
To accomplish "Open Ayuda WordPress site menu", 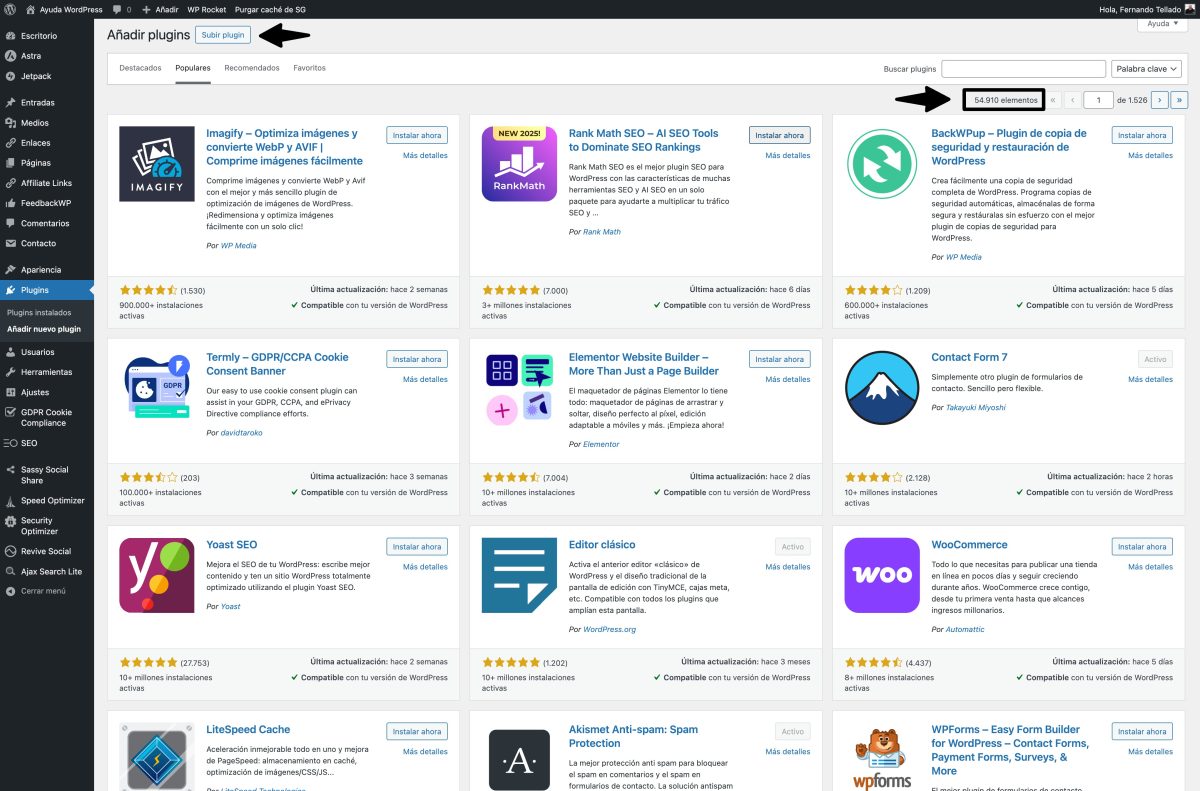I will [63, 9].
